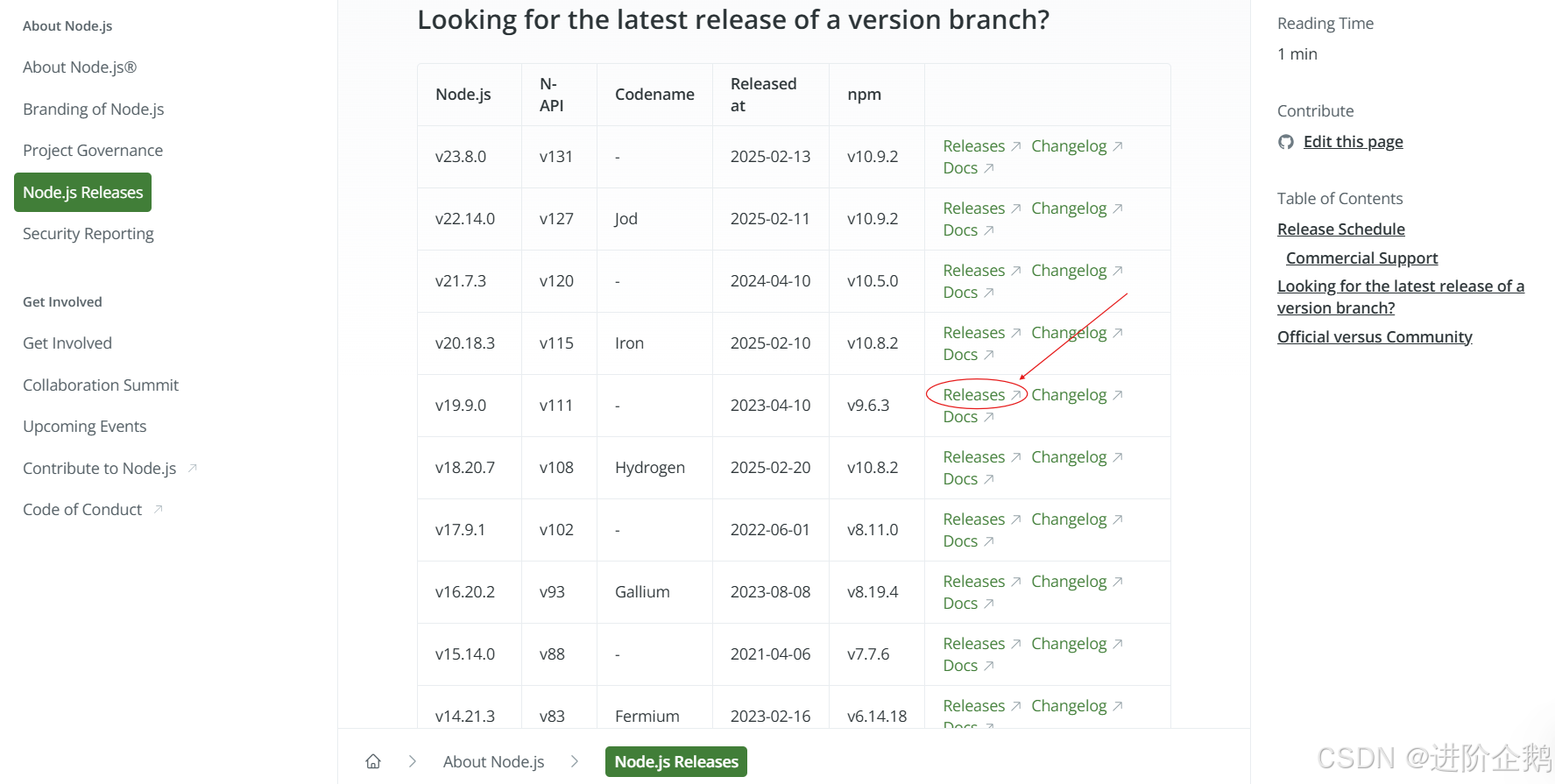Viewport: 1555px width, 784px height.
Task: Open the Edit this page link
Action: [1353, 142]
